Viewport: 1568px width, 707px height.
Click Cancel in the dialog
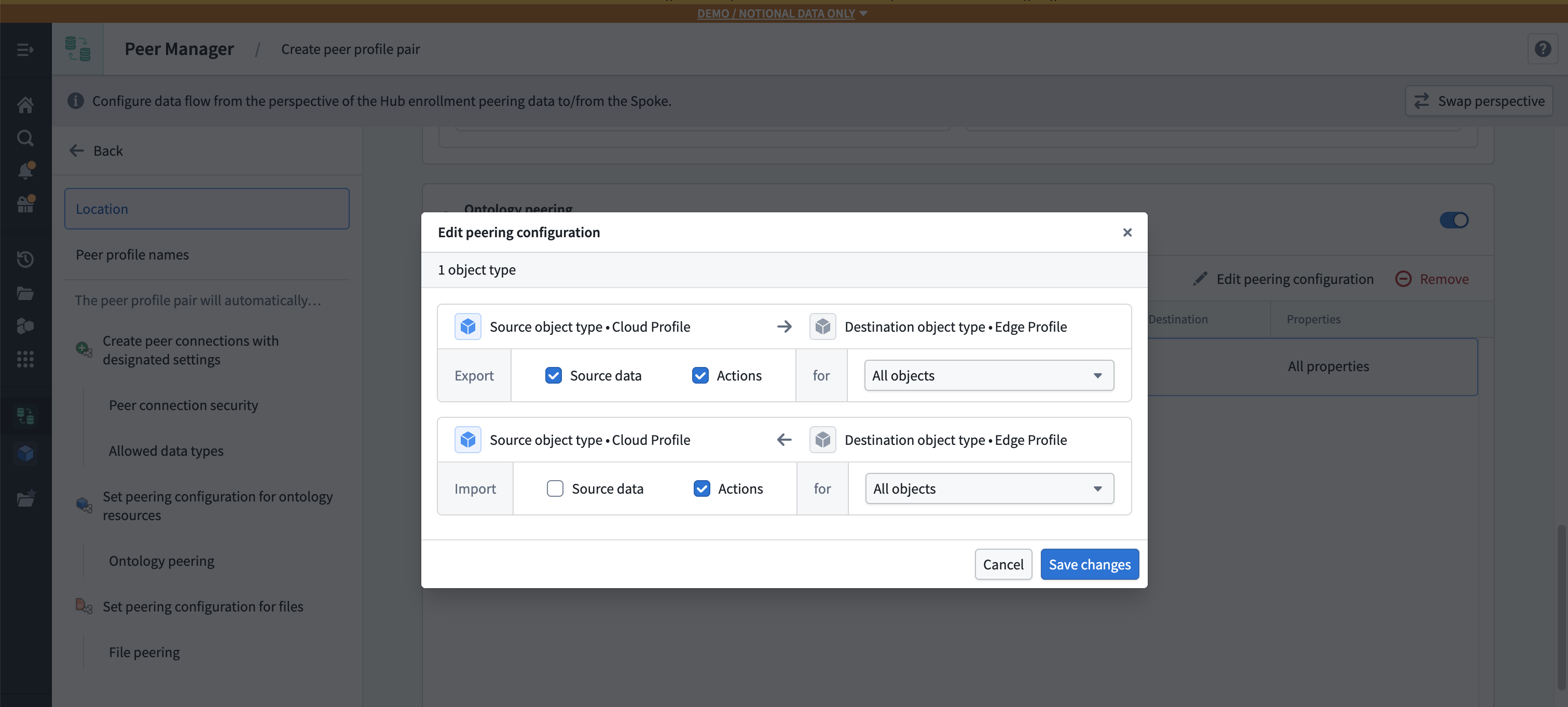click(1003, 564)
